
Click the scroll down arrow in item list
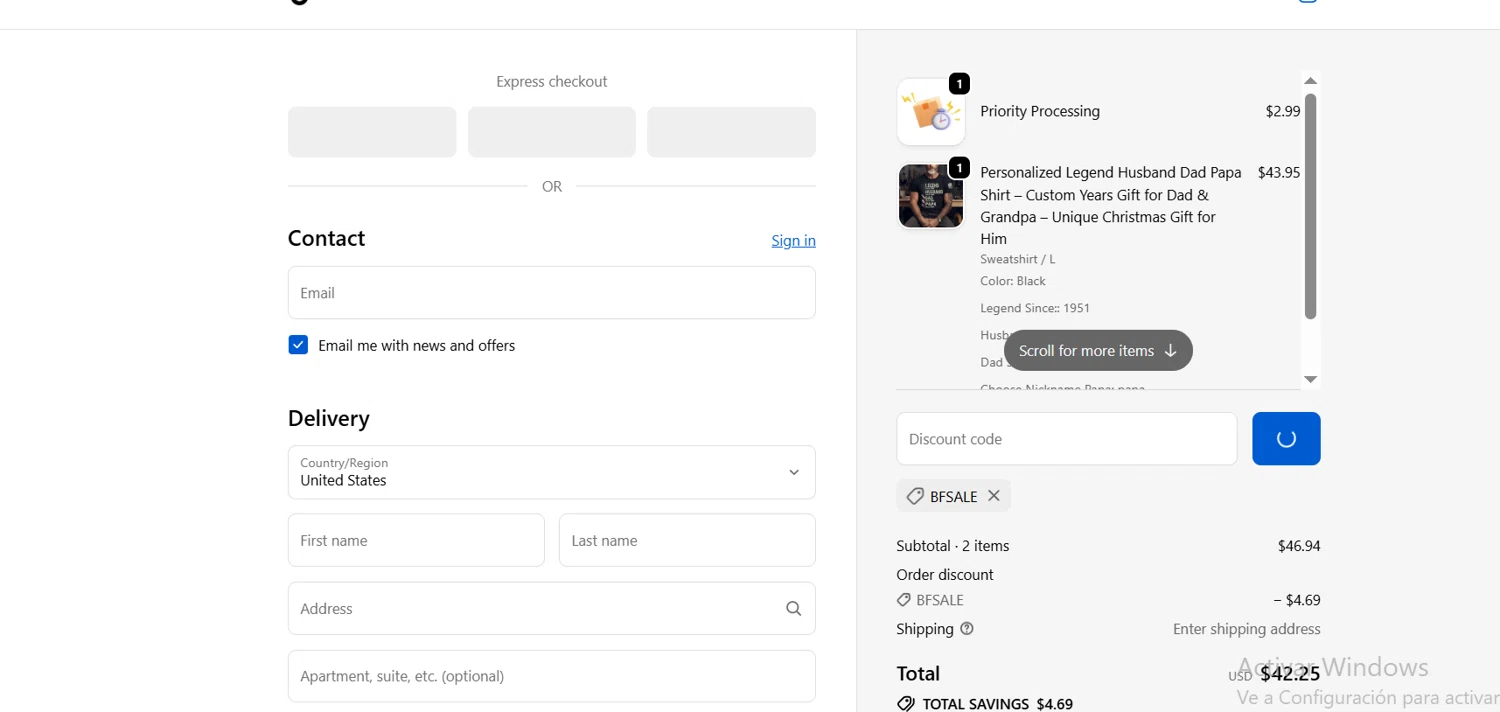coord(1310,379)
